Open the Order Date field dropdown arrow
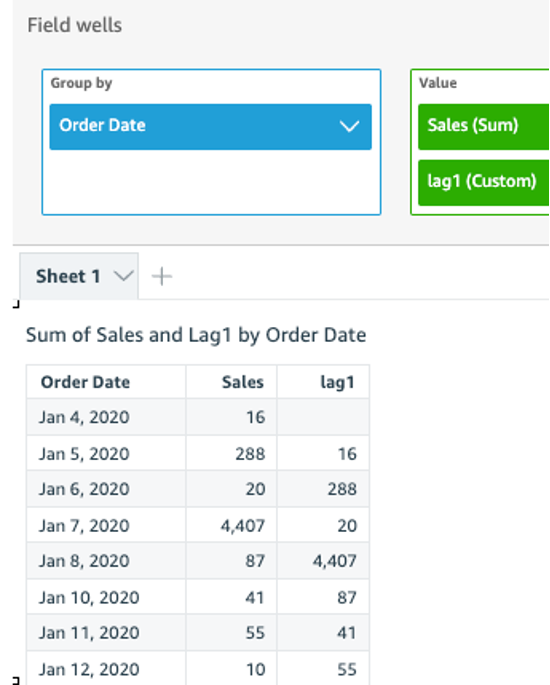 click(x=349, y=127)
